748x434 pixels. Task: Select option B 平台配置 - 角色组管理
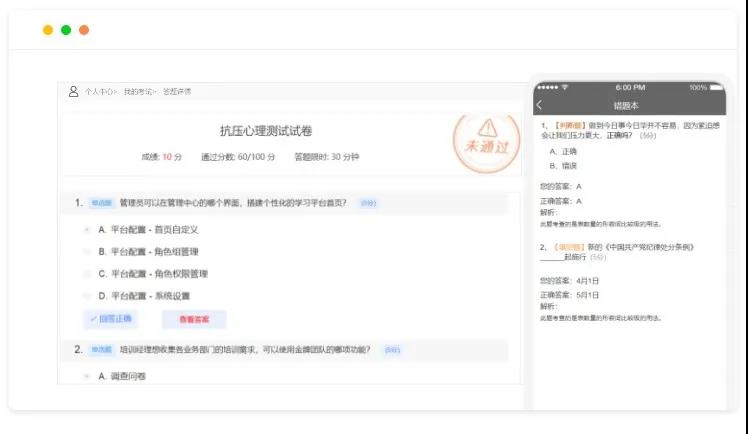[148, 251]
